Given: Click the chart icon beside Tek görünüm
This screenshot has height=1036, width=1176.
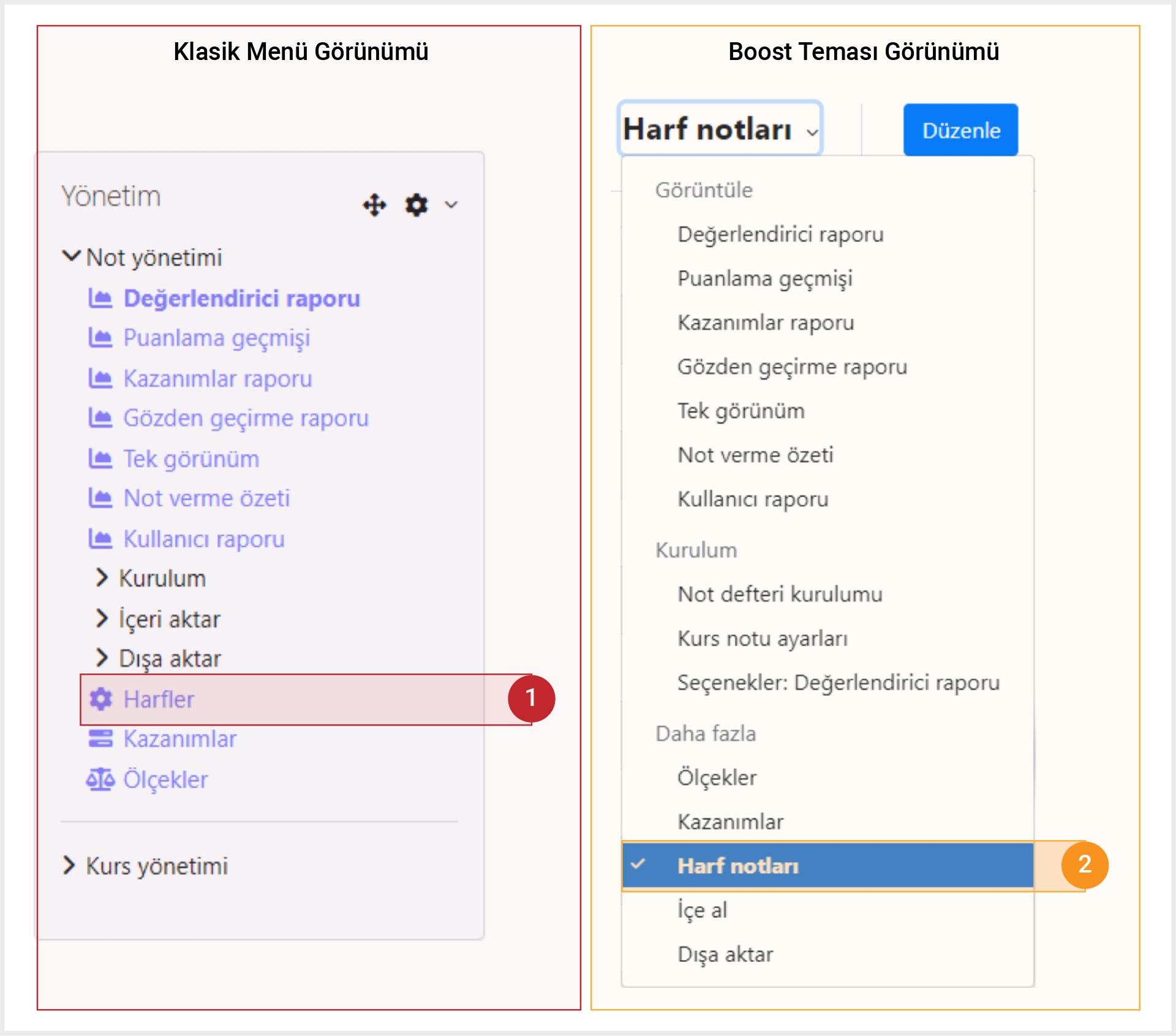Looking at the screenshot, I should pos(100,459).
